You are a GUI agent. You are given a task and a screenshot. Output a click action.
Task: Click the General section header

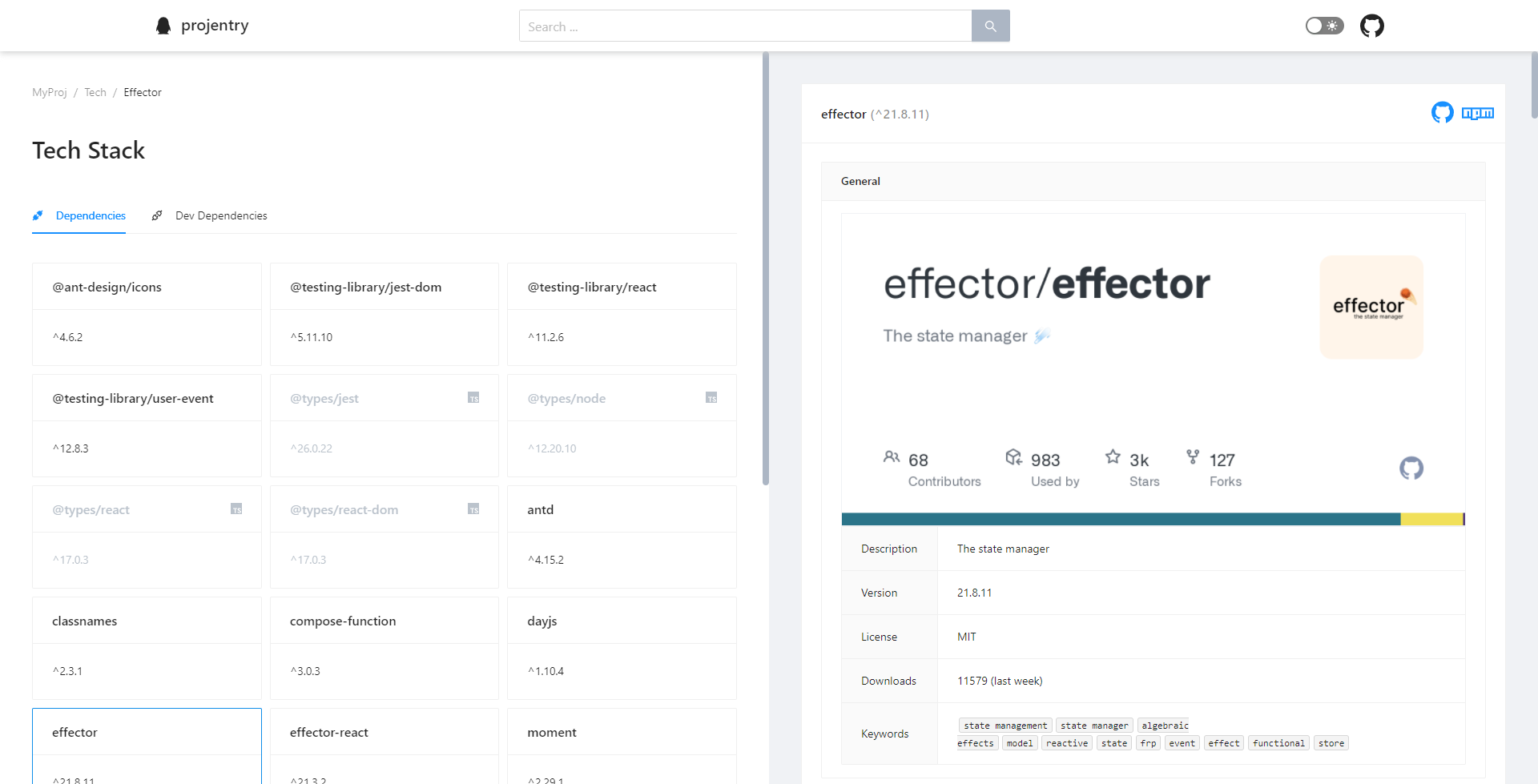1153,181
